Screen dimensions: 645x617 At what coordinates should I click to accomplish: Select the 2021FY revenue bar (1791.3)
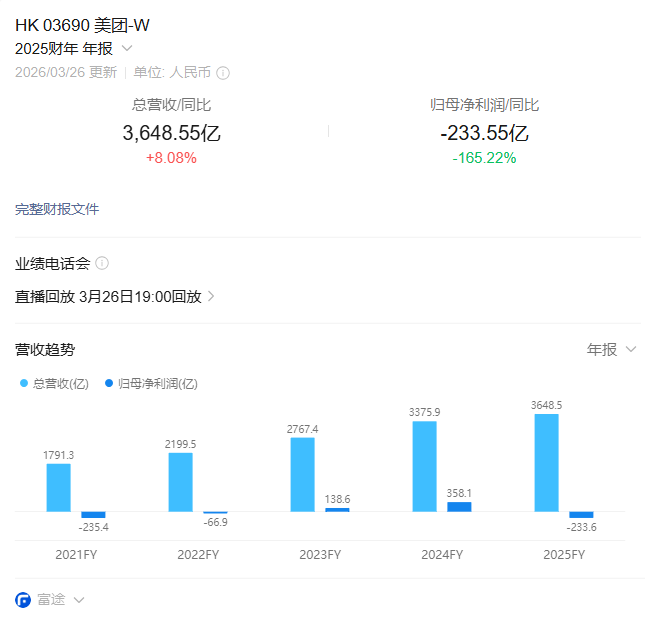(59, 487)
